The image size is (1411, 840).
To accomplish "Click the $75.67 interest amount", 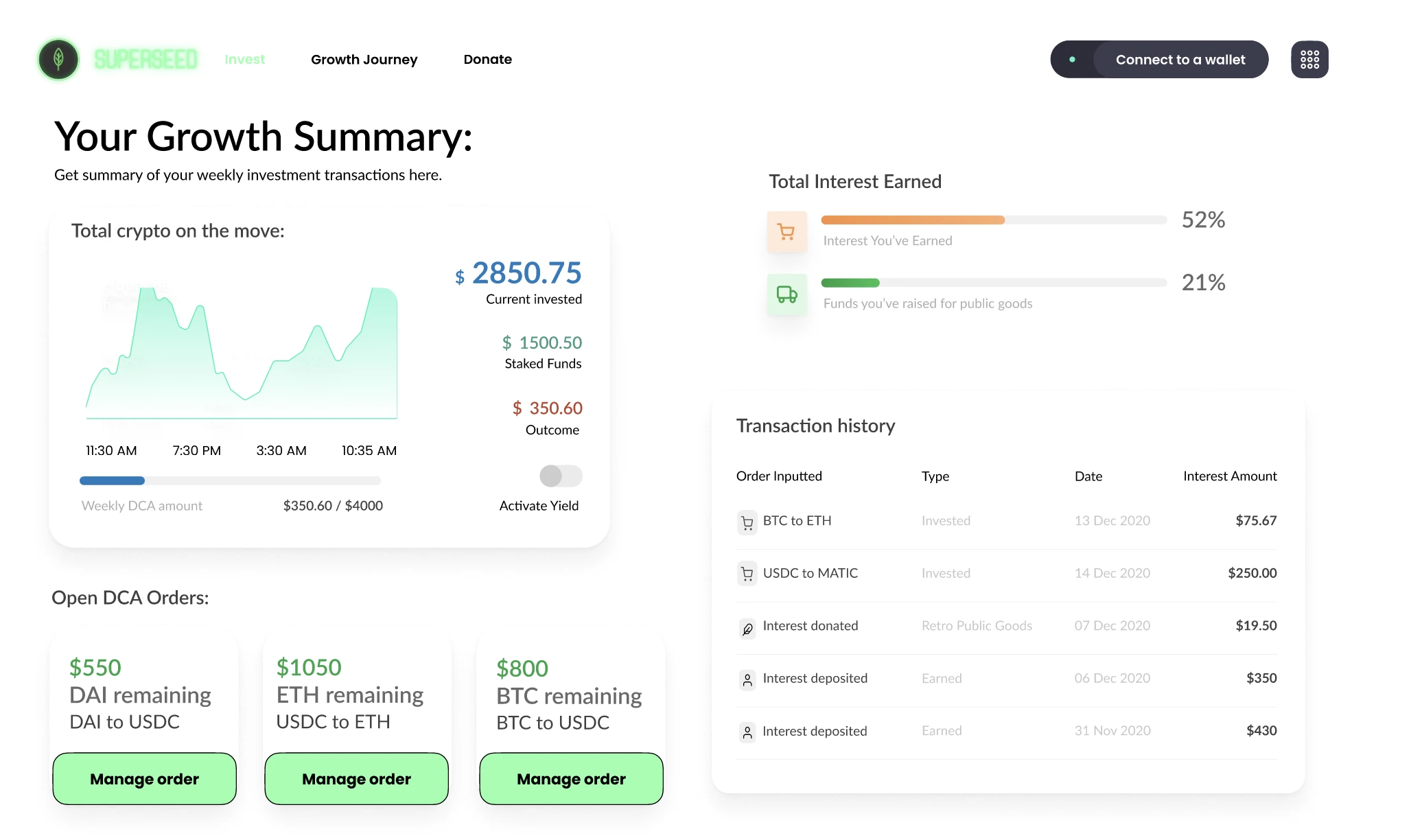I will pyautogui.click(x=1256, y=521).
